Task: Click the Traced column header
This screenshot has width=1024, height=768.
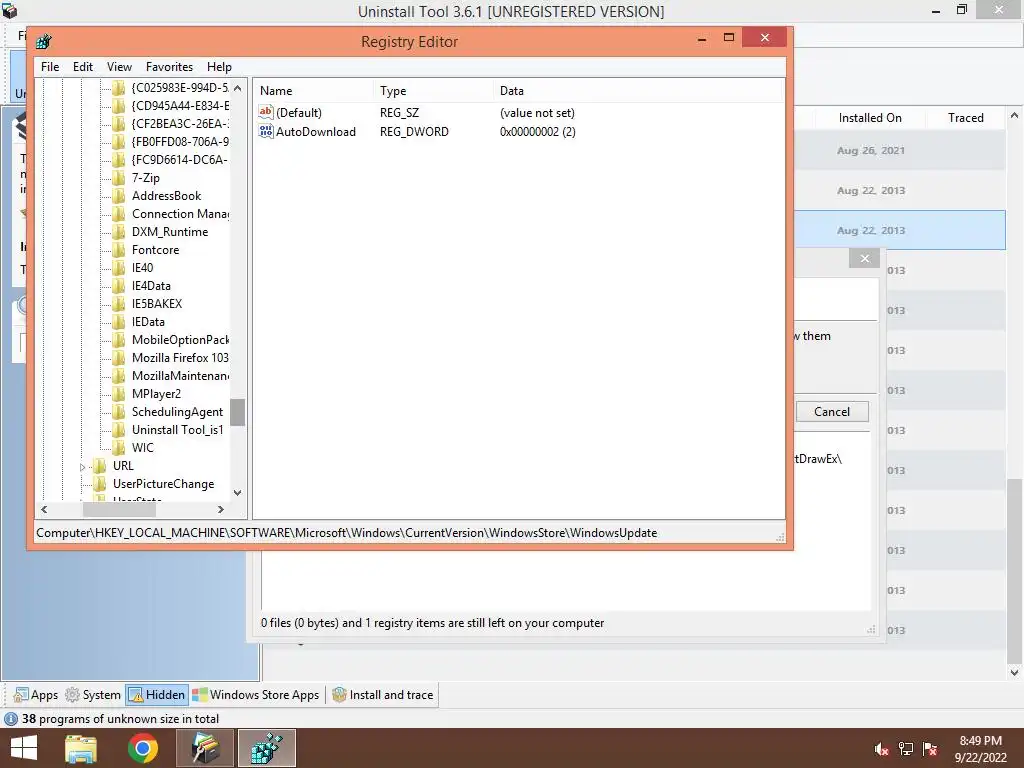Action: 965,118
